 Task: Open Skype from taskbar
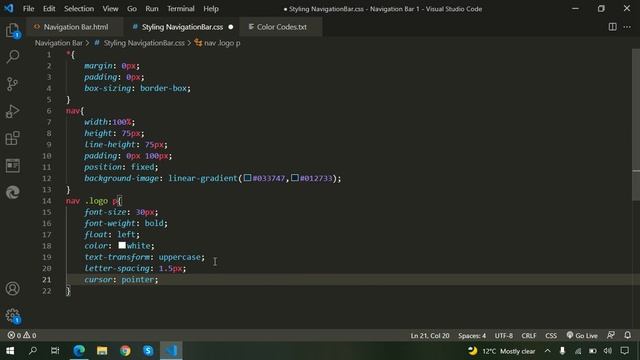(x=148, y=351)
